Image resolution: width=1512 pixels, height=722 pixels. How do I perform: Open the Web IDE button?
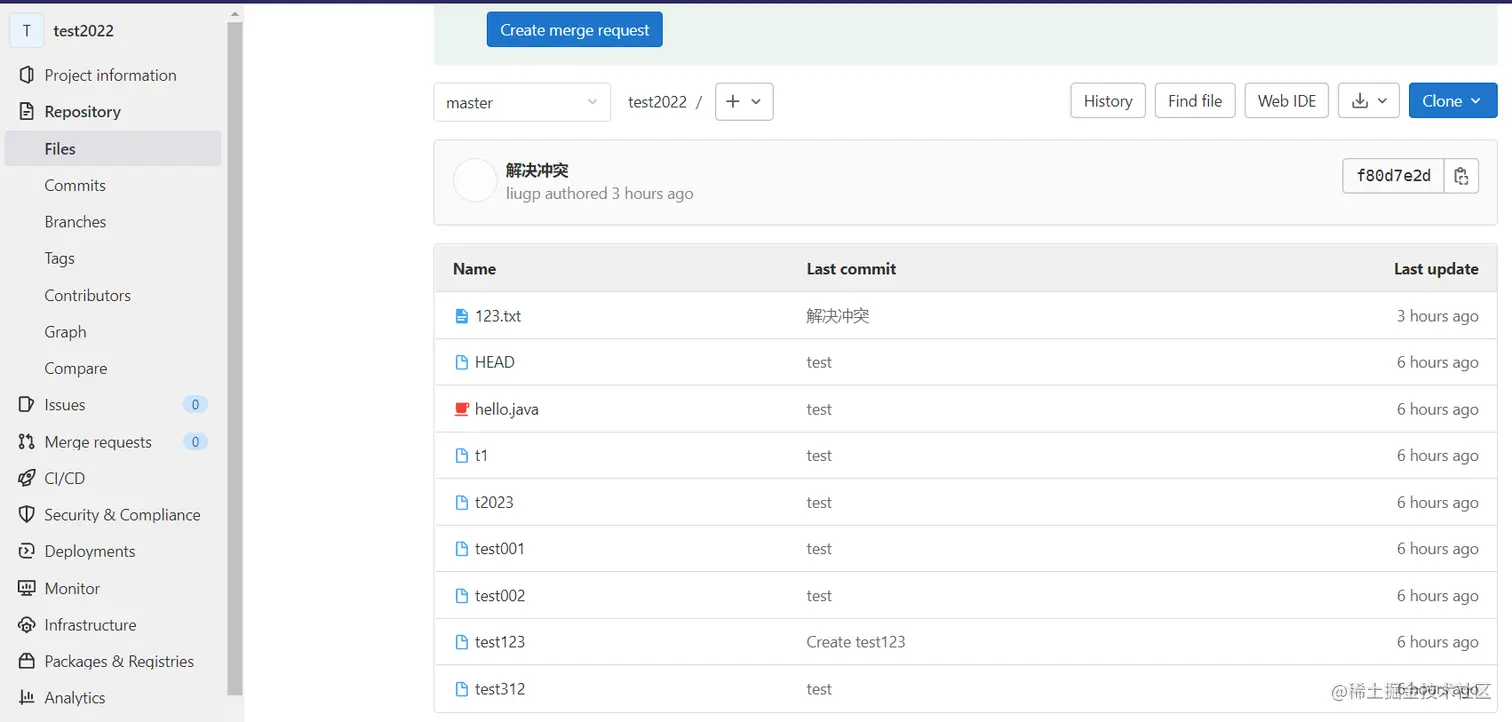(x=1287, y=101)
